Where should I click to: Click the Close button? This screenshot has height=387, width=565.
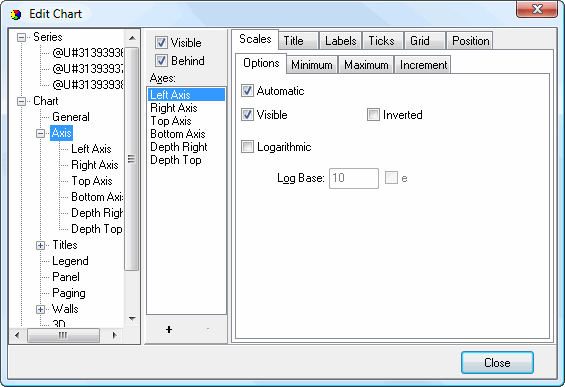coord(497,362)
